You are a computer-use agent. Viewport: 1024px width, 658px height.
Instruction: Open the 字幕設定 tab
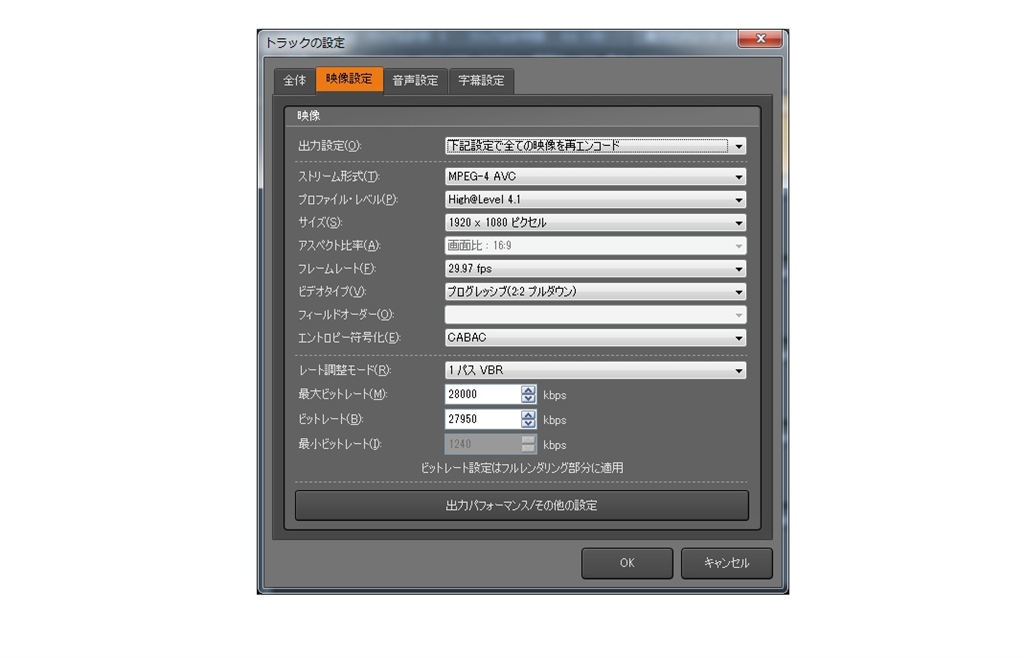click(x=481, y=81)
